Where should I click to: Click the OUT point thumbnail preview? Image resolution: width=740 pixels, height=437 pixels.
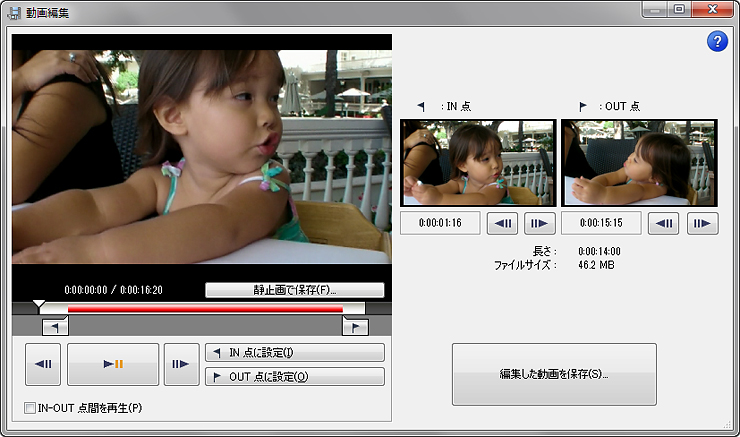pos(639,163)
